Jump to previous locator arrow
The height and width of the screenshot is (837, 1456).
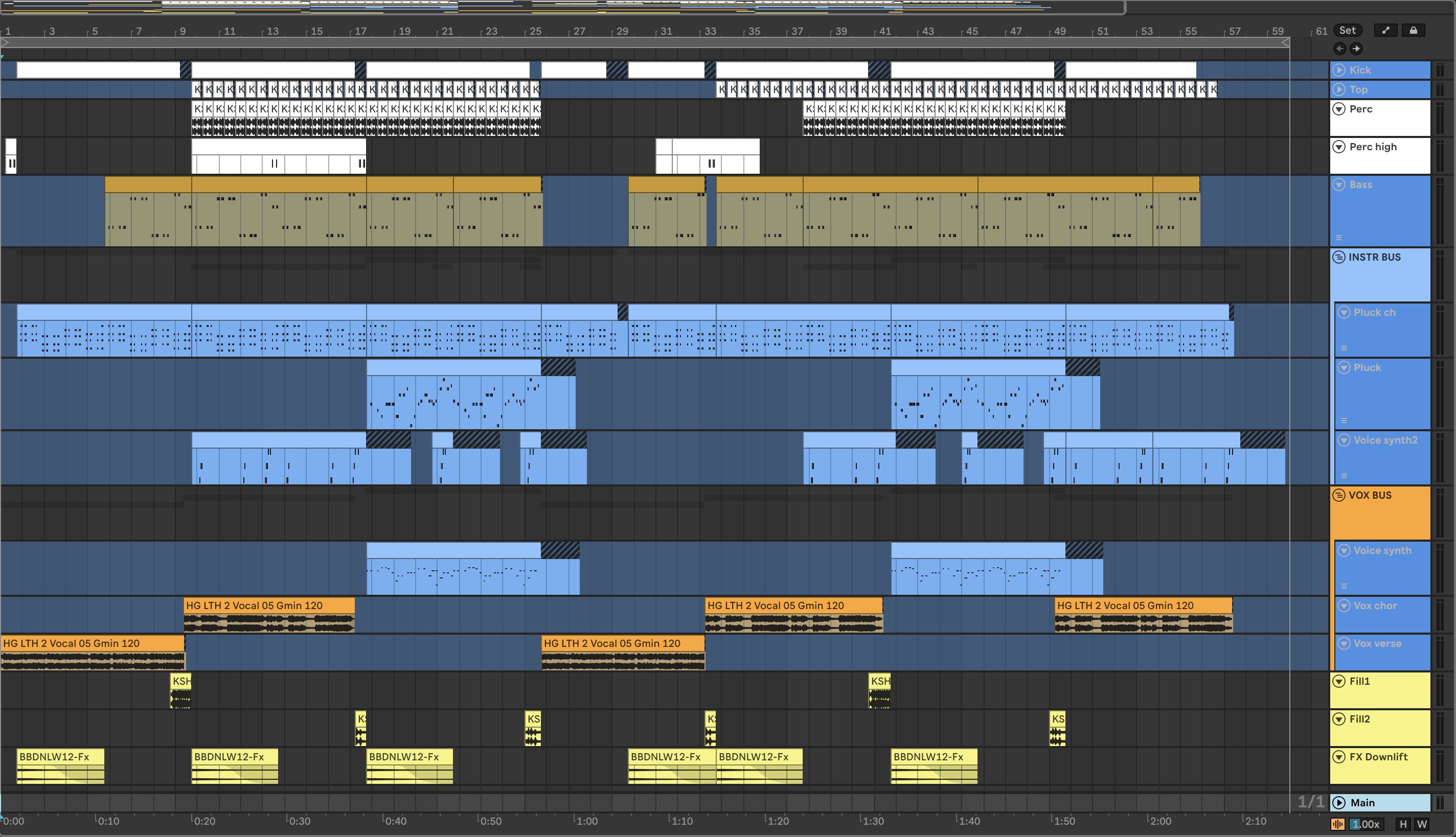pyautogui.click(x=1340, y=49)
